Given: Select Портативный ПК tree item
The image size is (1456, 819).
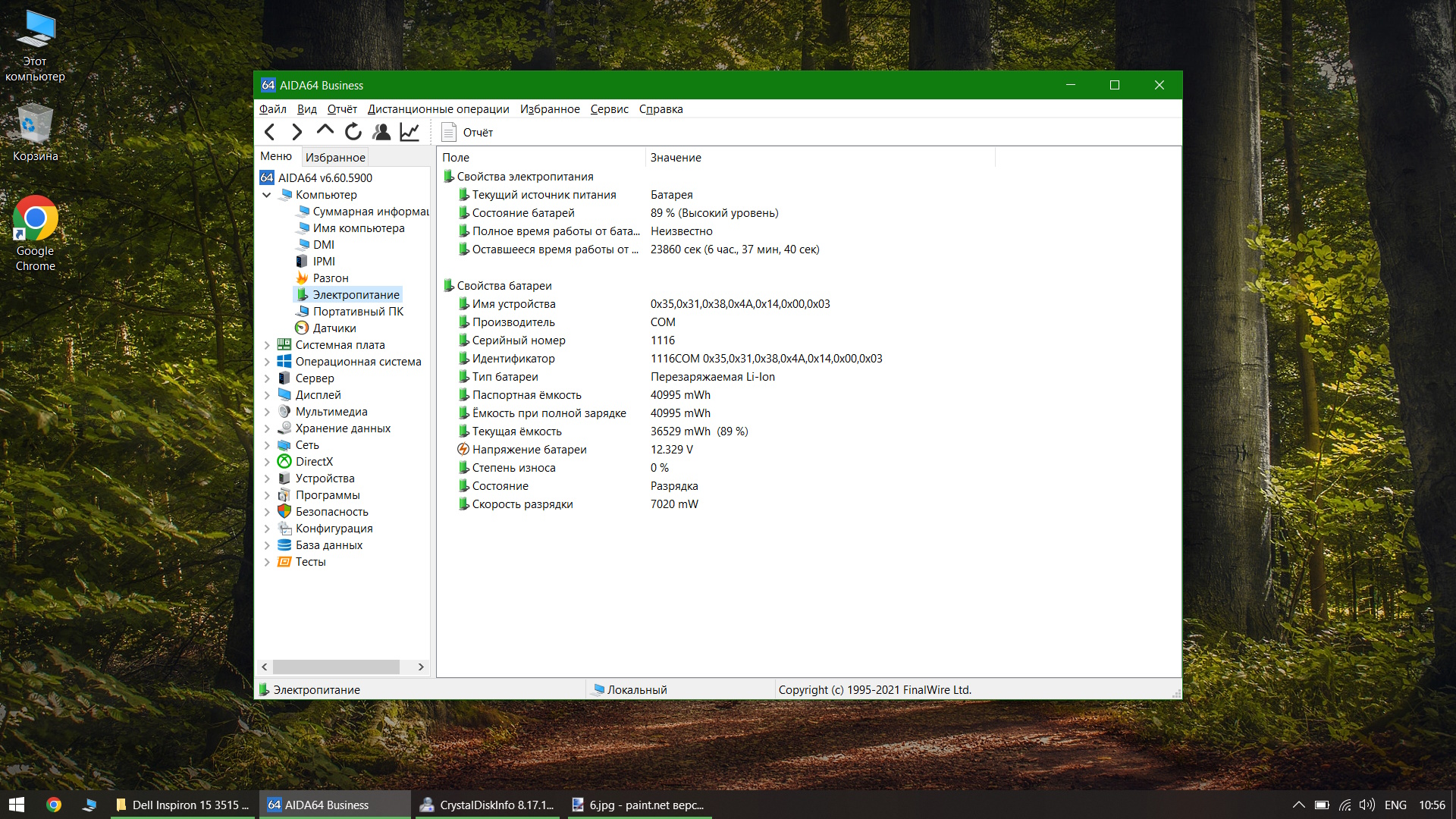Looking at the screenshot, I should [x=357, y=312].
